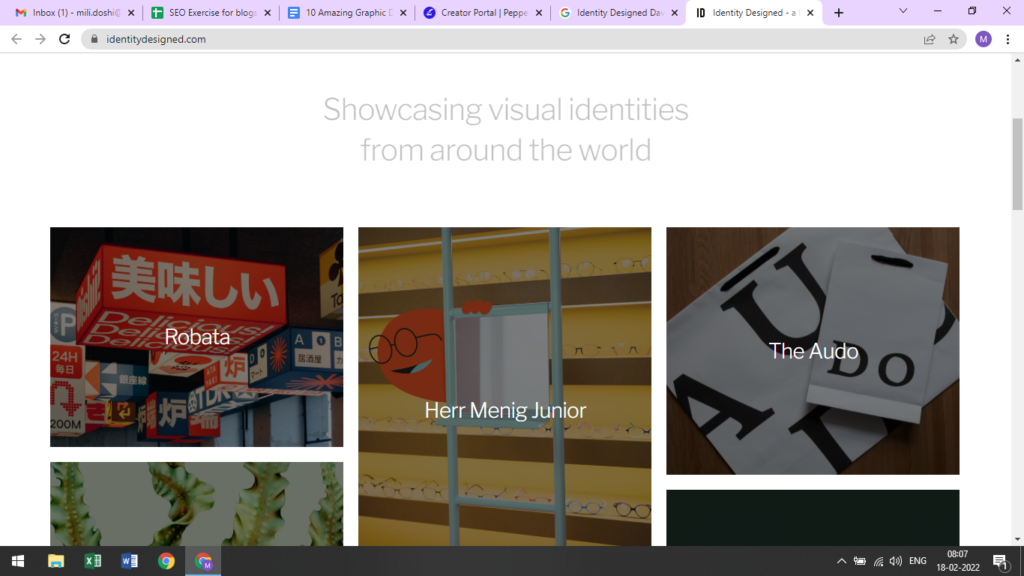Open File Explorer from the taskbar

click(56, 561)
